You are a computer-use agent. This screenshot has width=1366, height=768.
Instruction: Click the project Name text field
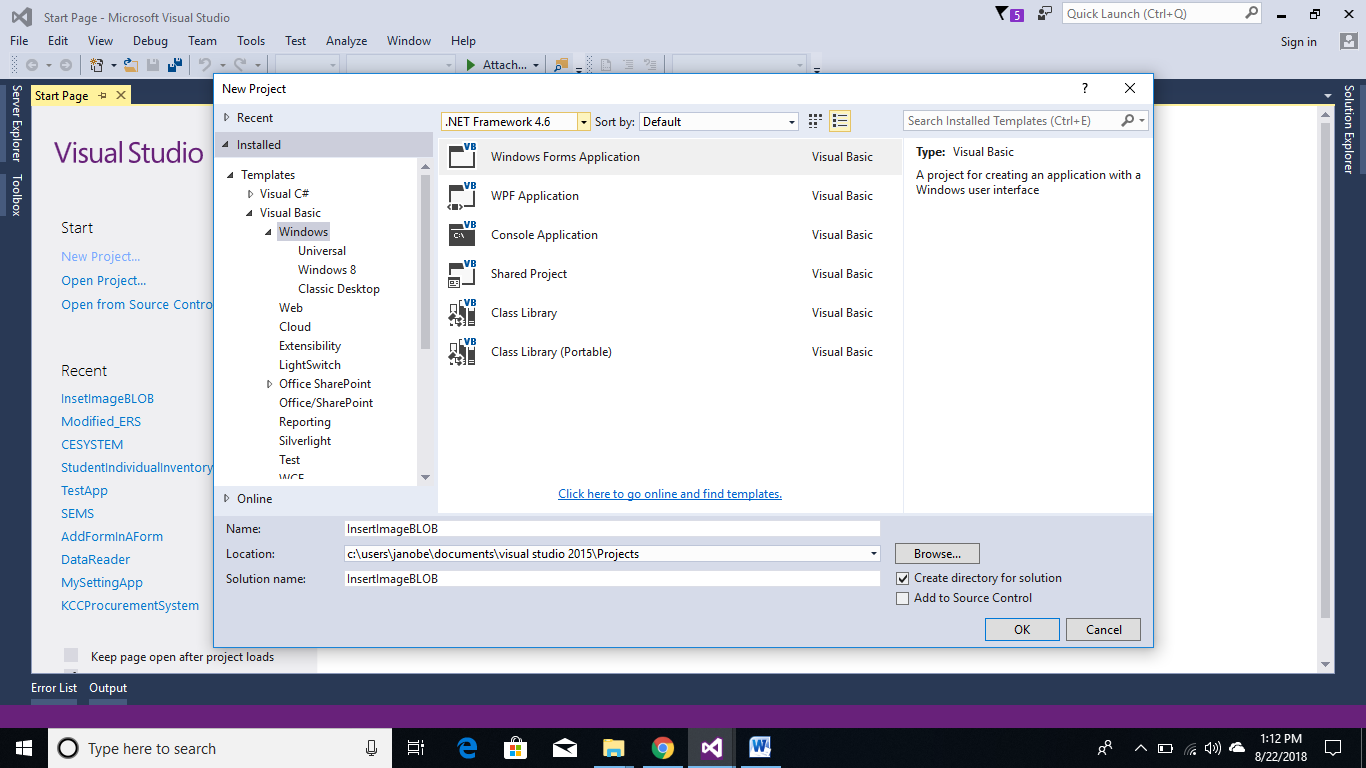pos(612,528)
